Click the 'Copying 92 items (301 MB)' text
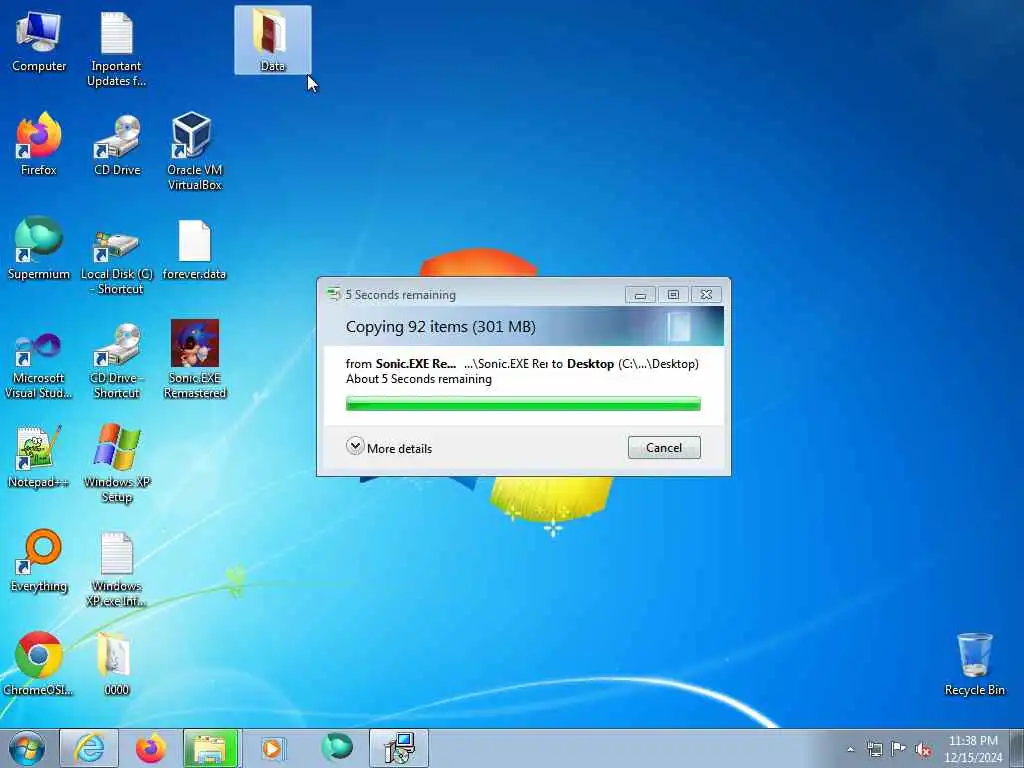Screen dimensions: 1024x768 coord(441,327)
